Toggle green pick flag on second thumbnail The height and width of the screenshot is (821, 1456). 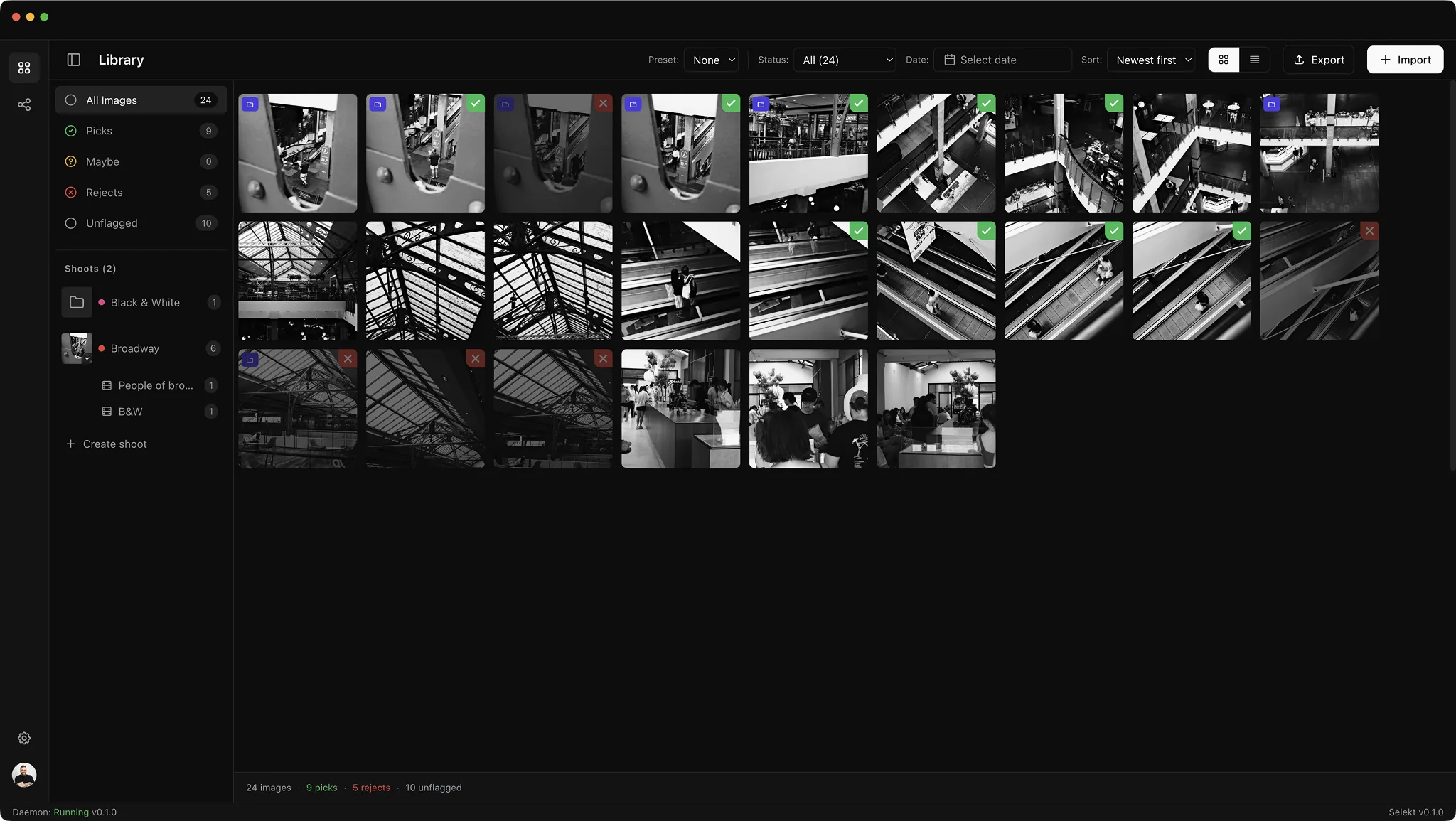[475, 103]
